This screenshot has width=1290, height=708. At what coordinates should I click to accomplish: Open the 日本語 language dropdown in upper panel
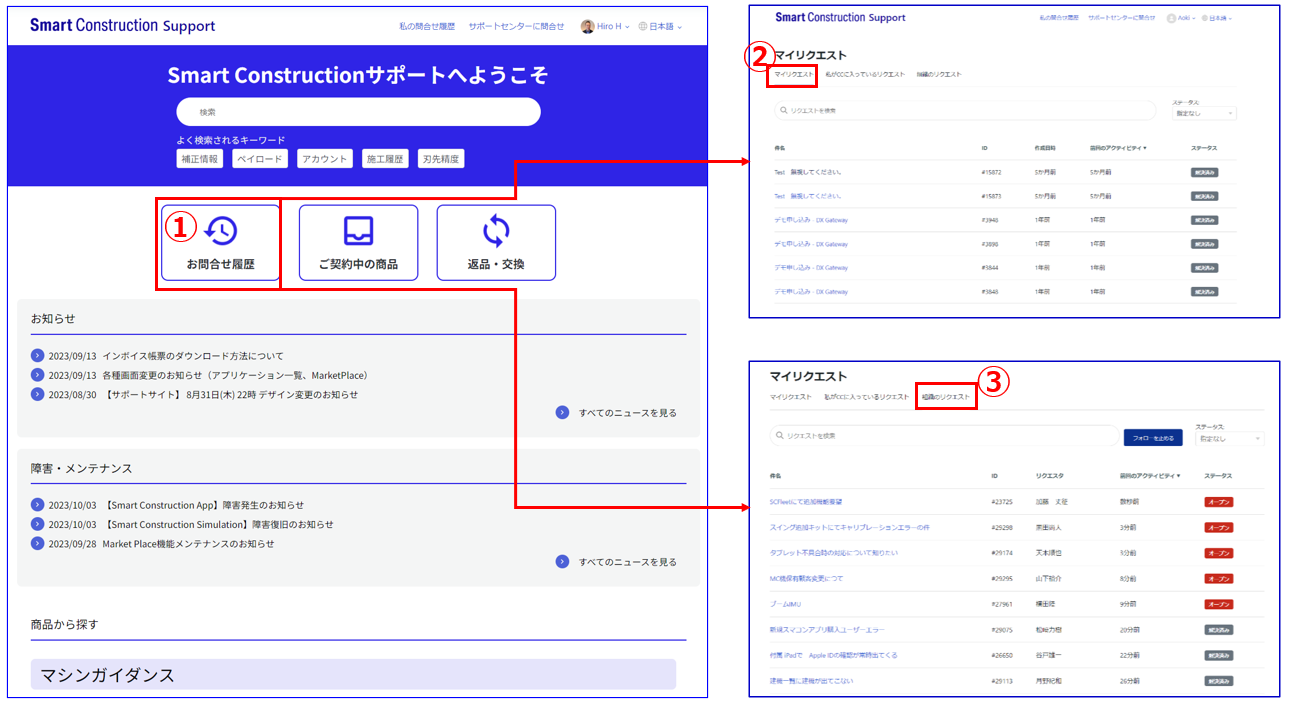pyautogui.click(x=1217, y=18)
